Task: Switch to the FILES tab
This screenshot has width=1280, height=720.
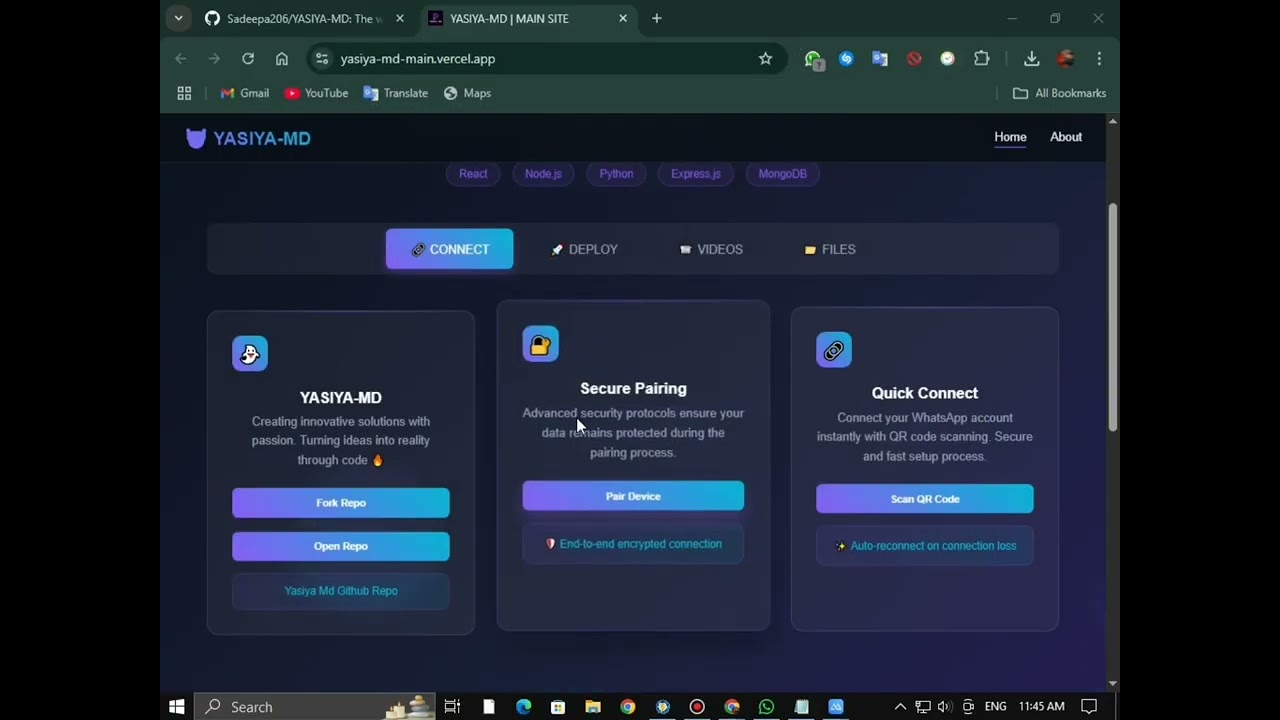Action: click(830, 249)
